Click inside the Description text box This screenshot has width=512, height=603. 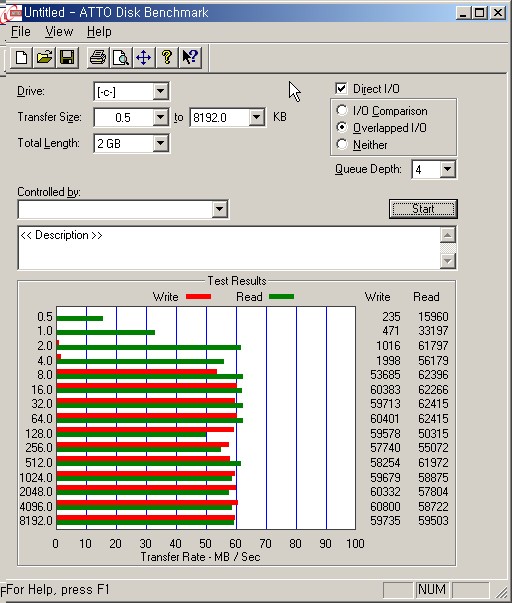[x=228, y=248]
